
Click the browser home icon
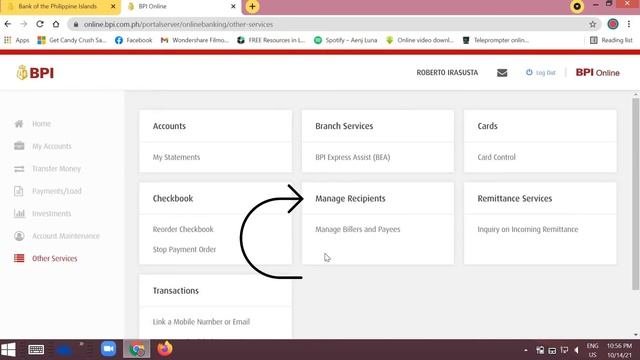(x=56, y=24)
